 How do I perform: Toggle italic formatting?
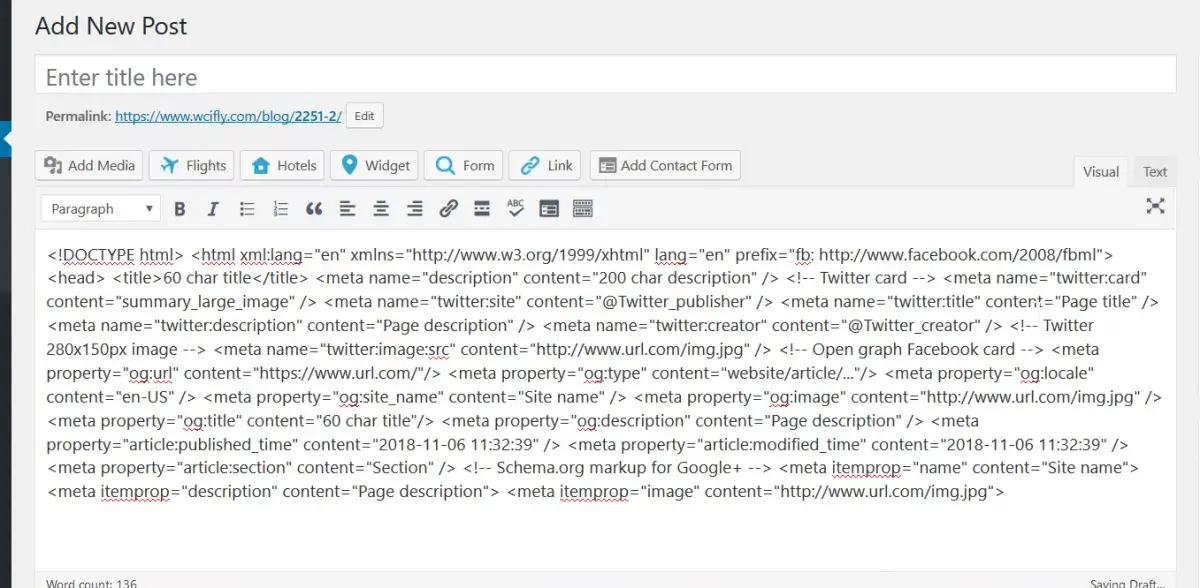point(213,209)
